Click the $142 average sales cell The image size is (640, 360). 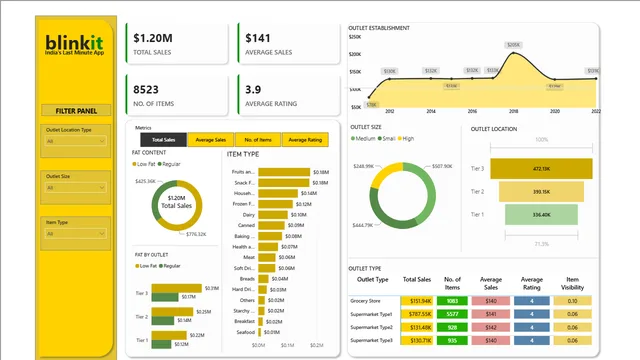tap(491, 327)
